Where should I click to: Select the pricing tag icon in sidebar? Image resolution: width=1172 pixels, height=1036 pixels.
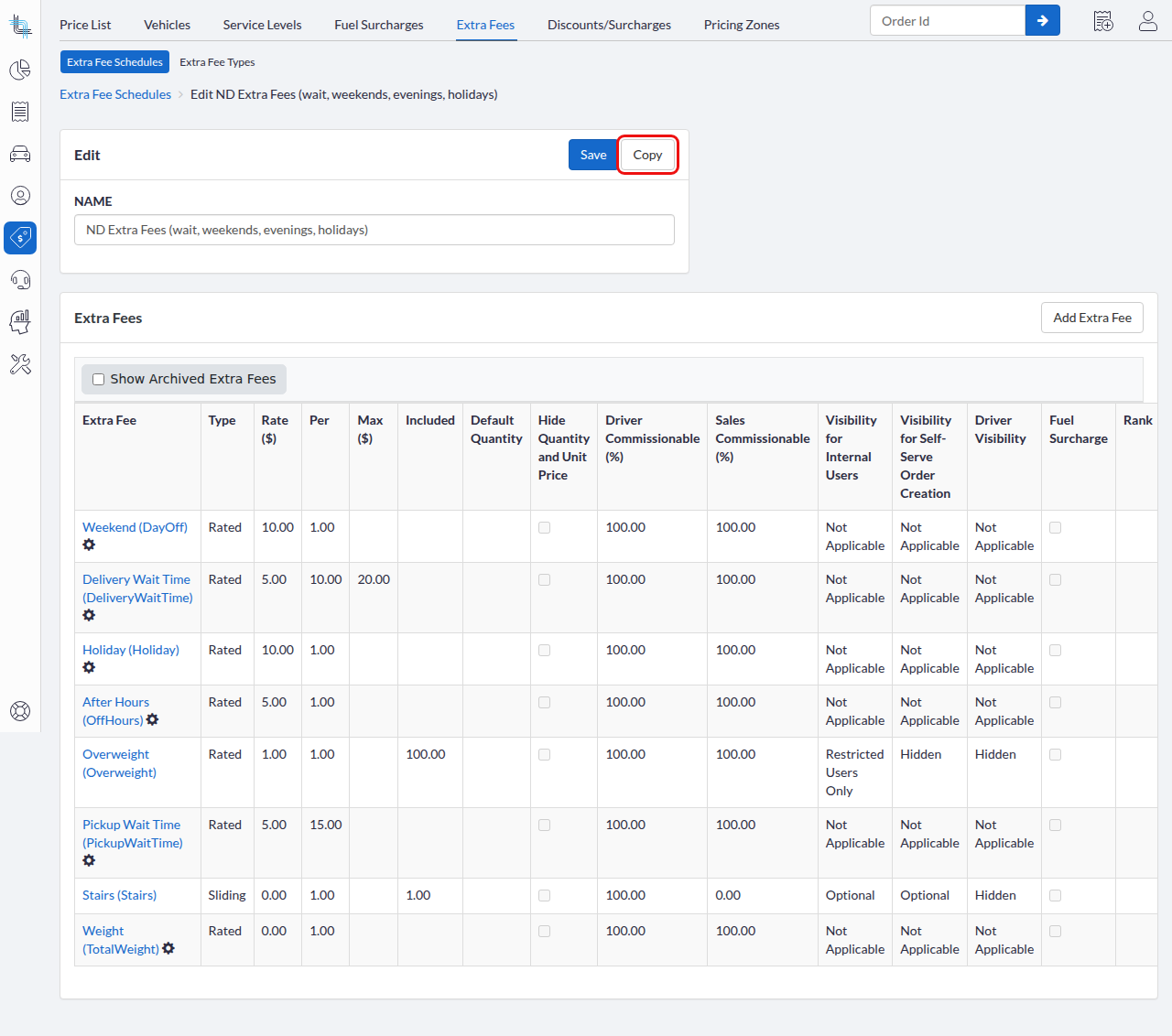[20, 238]
